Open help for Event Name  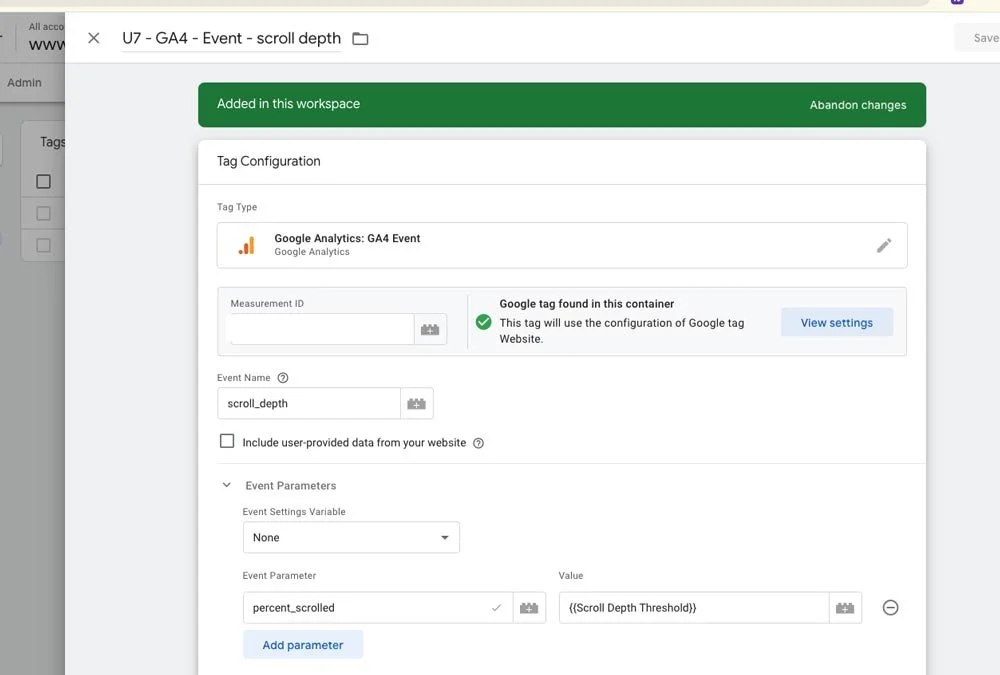pyautogui.click(x=283, y=378)
